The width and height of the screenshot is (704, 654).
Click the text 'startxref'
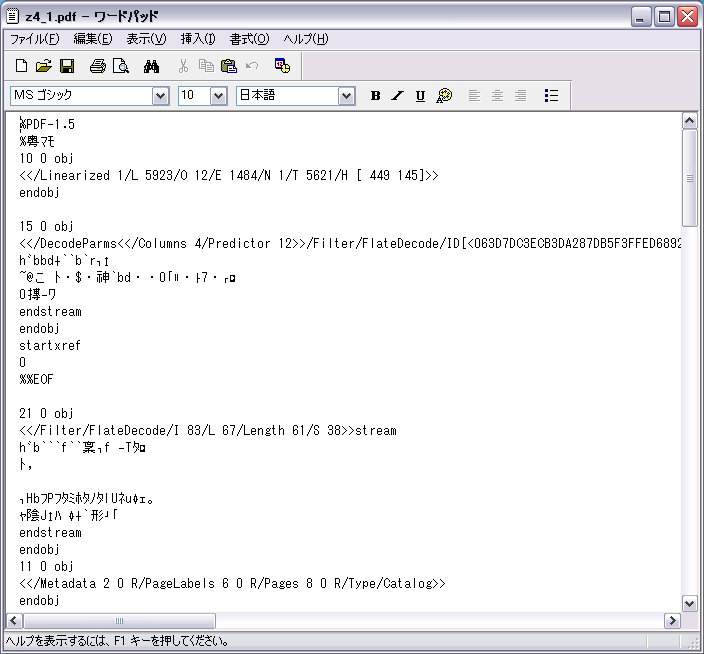pyautogui.click(x=50, y=346)
